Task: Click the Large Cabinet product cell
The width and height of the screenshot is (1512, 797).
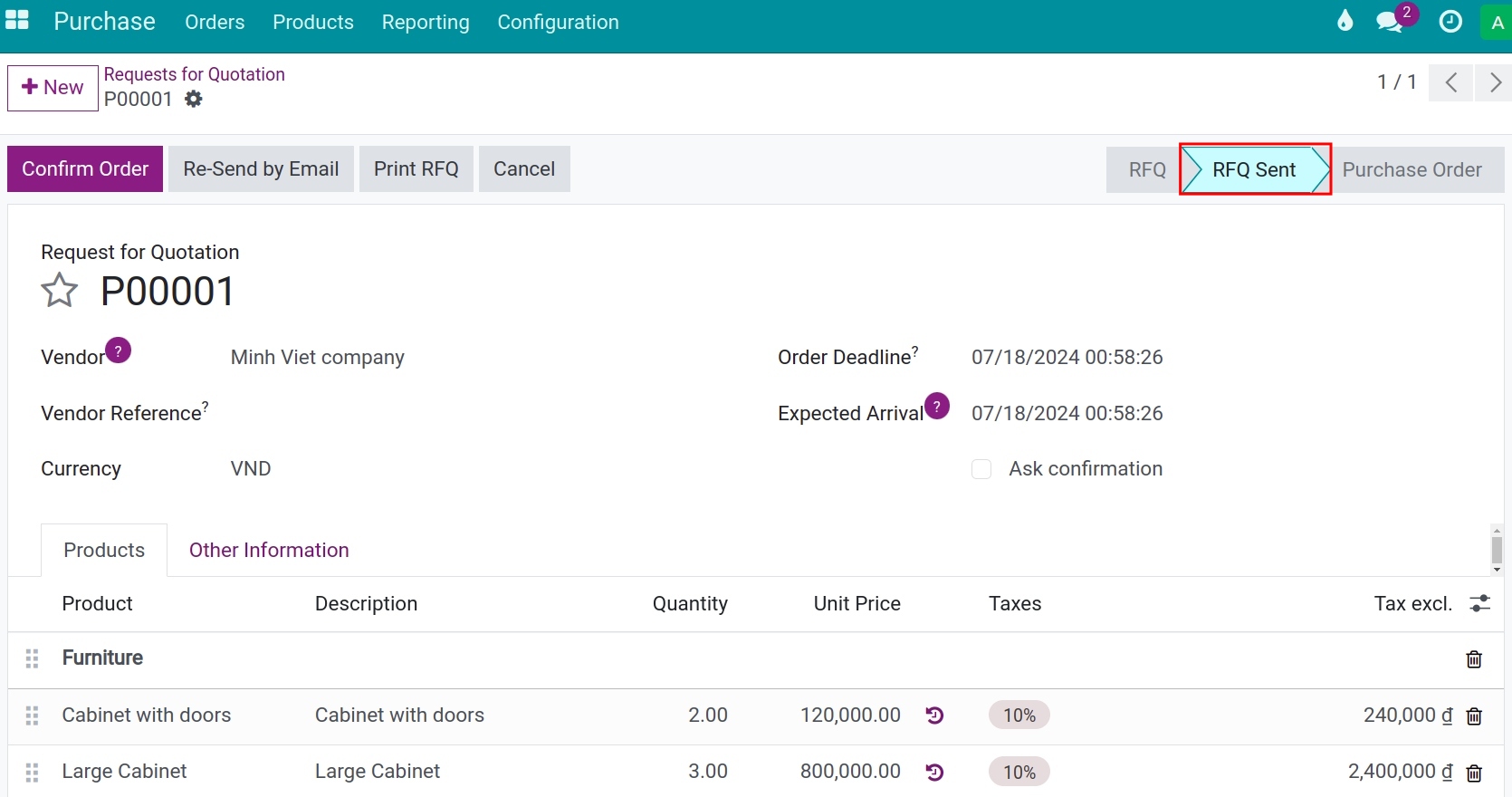Action: [x=124, y=771]
